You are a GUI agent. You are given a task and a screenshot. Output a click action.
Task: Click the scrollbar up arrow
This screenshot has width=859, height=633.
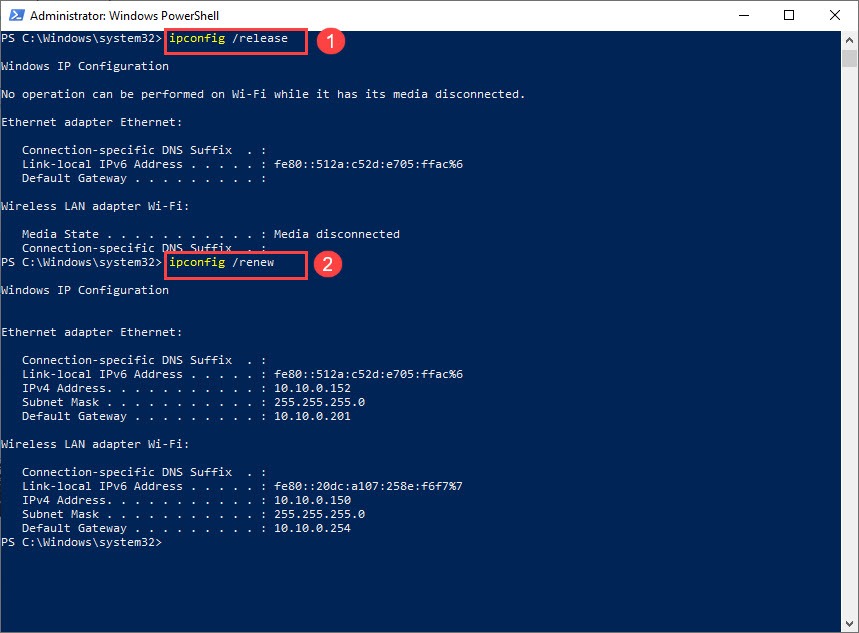pos(849,40)
